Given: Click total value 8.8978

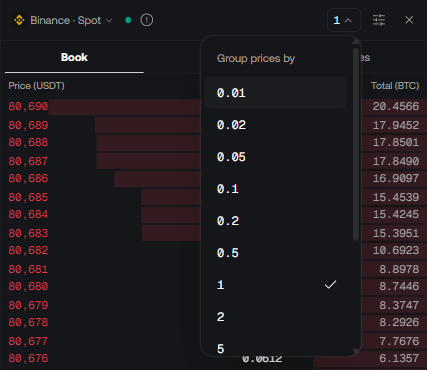Looking at the screenshot, I should [399, 269].
